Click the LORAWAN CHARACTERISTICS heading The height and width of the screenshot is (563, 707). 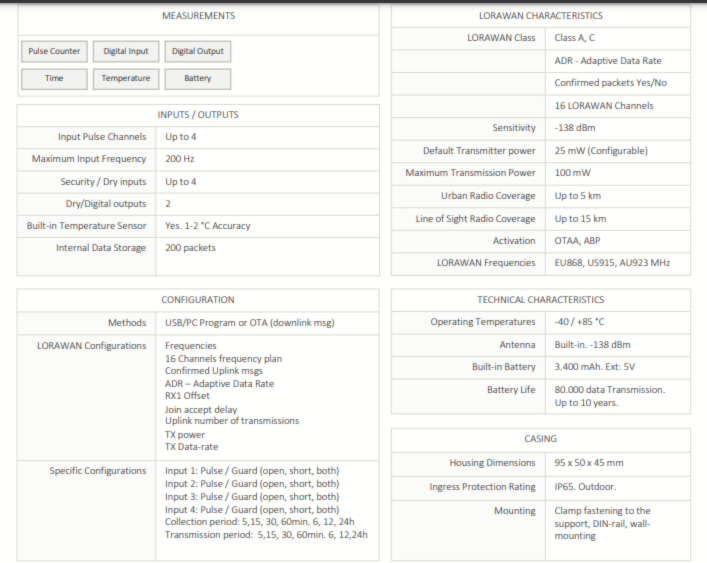541,16
